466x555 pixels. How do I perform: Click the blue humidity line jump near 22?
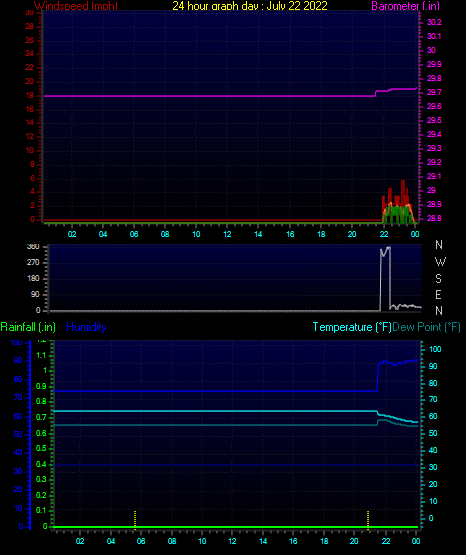[378, 377]
